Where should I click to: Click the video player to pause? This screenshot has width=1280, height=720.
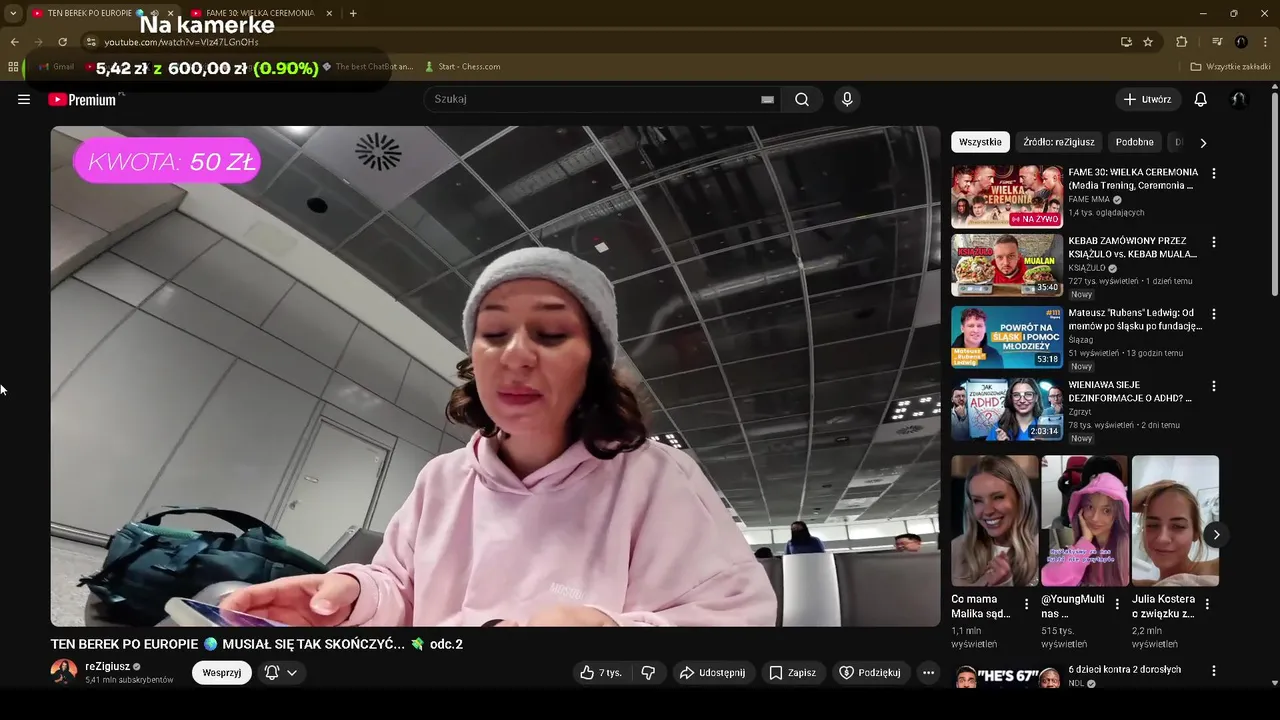[495, 376]
